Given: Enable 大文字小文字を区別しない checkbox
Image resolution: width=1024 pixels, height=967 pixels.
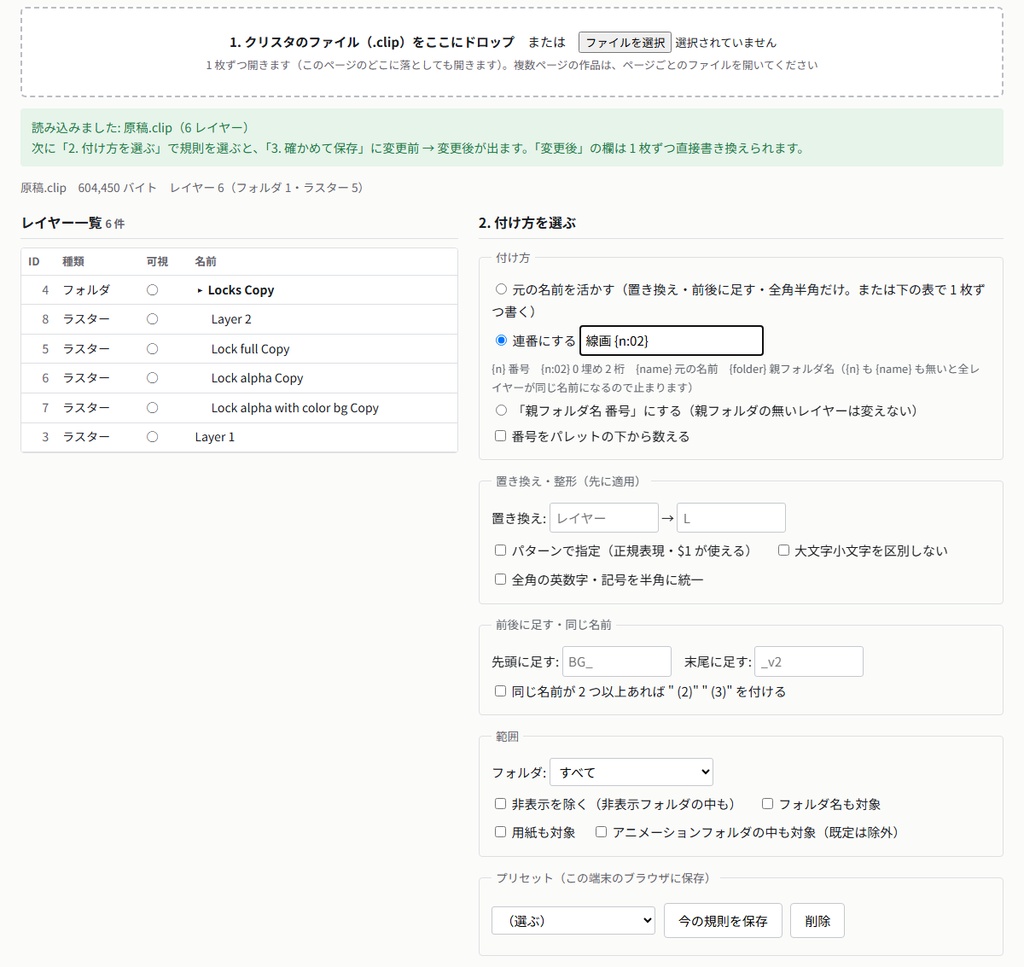Looking at the screenshot, I should (783, 550).
